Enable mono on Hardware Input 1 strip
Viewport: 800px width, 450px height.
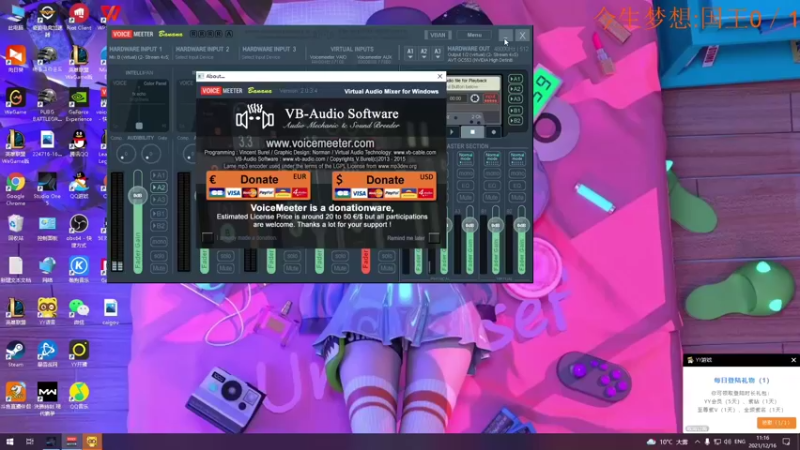pyautogui.click(x=159, y=241)
